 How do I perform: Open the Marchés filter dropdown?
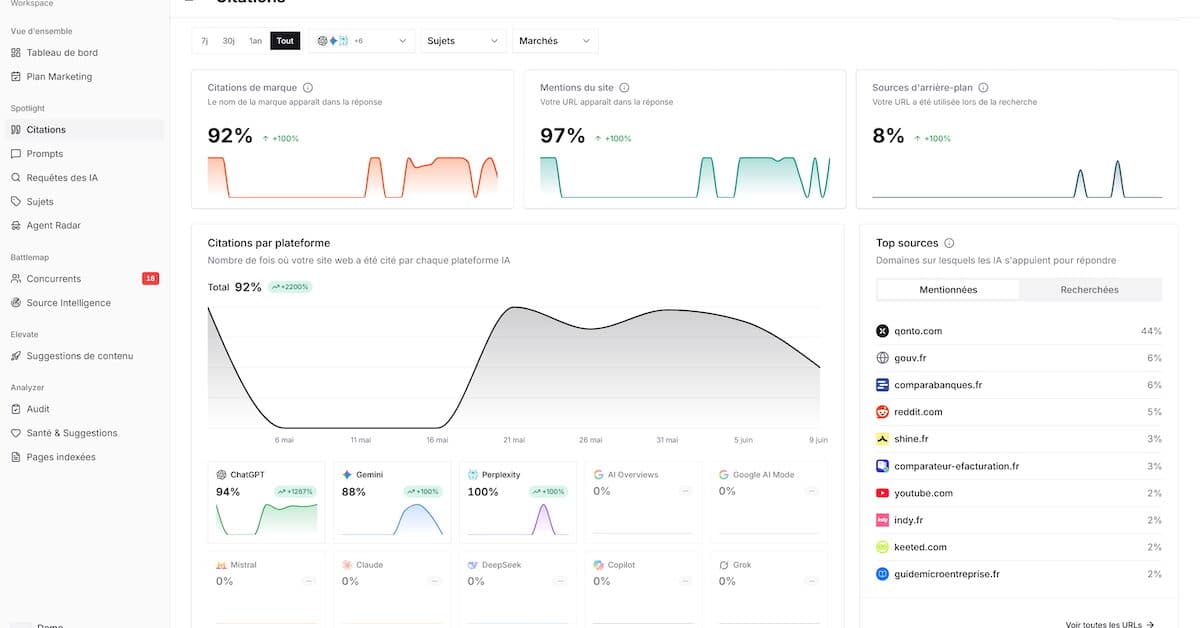coord(555,41)
